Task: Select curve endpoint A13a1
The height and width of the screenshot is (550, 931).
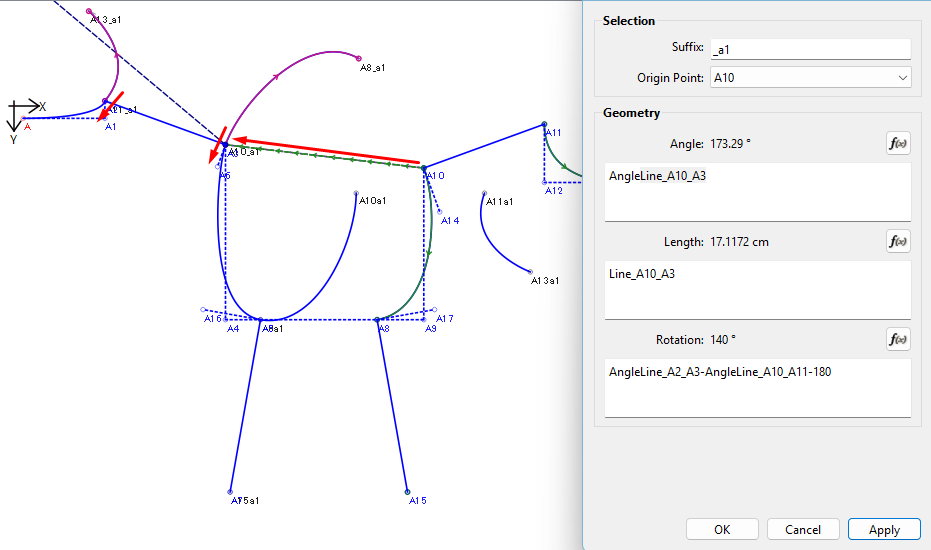Action: (x=531, y=271)
